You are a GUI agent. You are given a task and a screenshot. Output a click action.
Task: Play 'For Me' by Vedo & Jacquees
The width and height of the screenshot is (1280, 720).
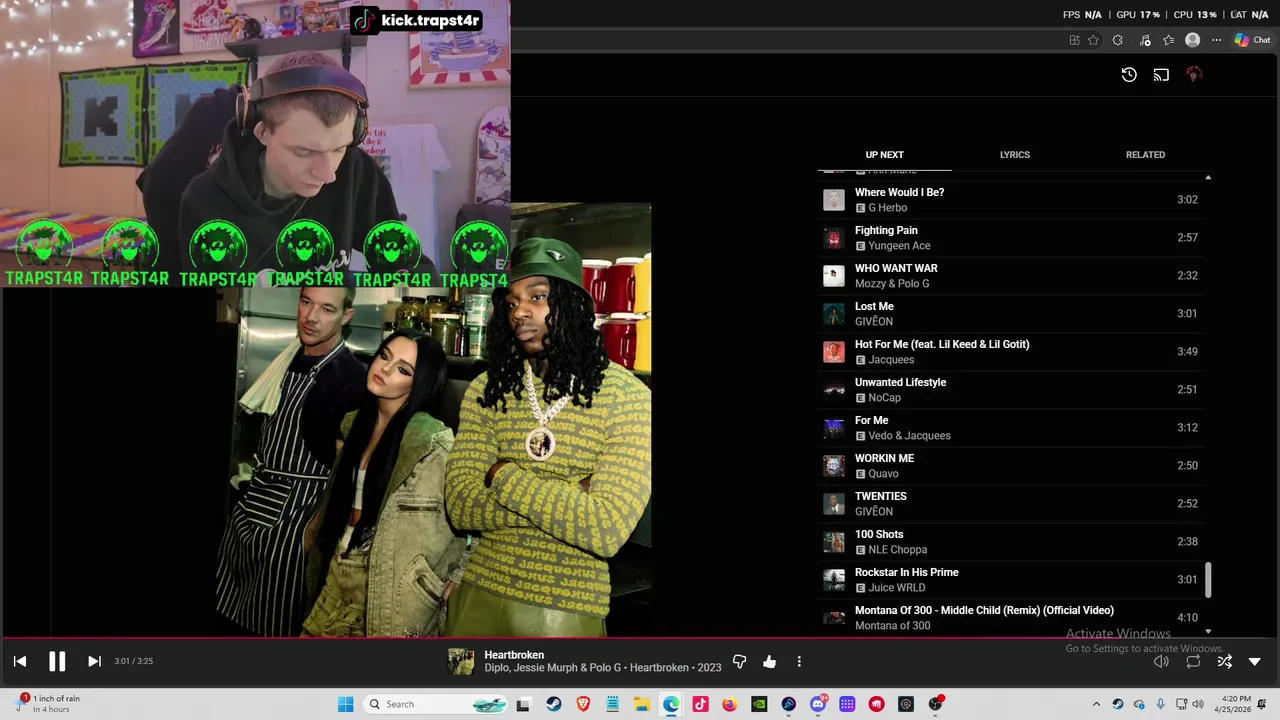[1010, 428]
